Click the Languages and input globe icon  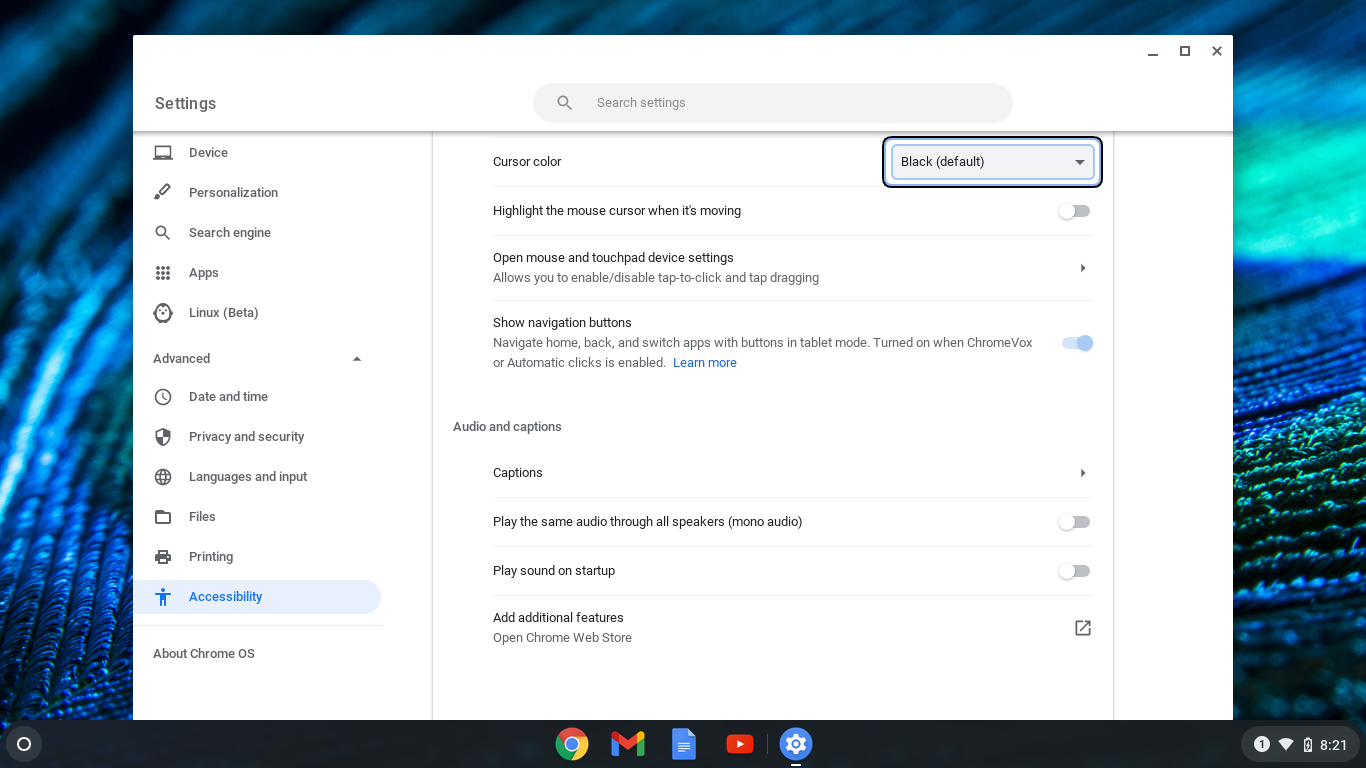click(163, 476)
